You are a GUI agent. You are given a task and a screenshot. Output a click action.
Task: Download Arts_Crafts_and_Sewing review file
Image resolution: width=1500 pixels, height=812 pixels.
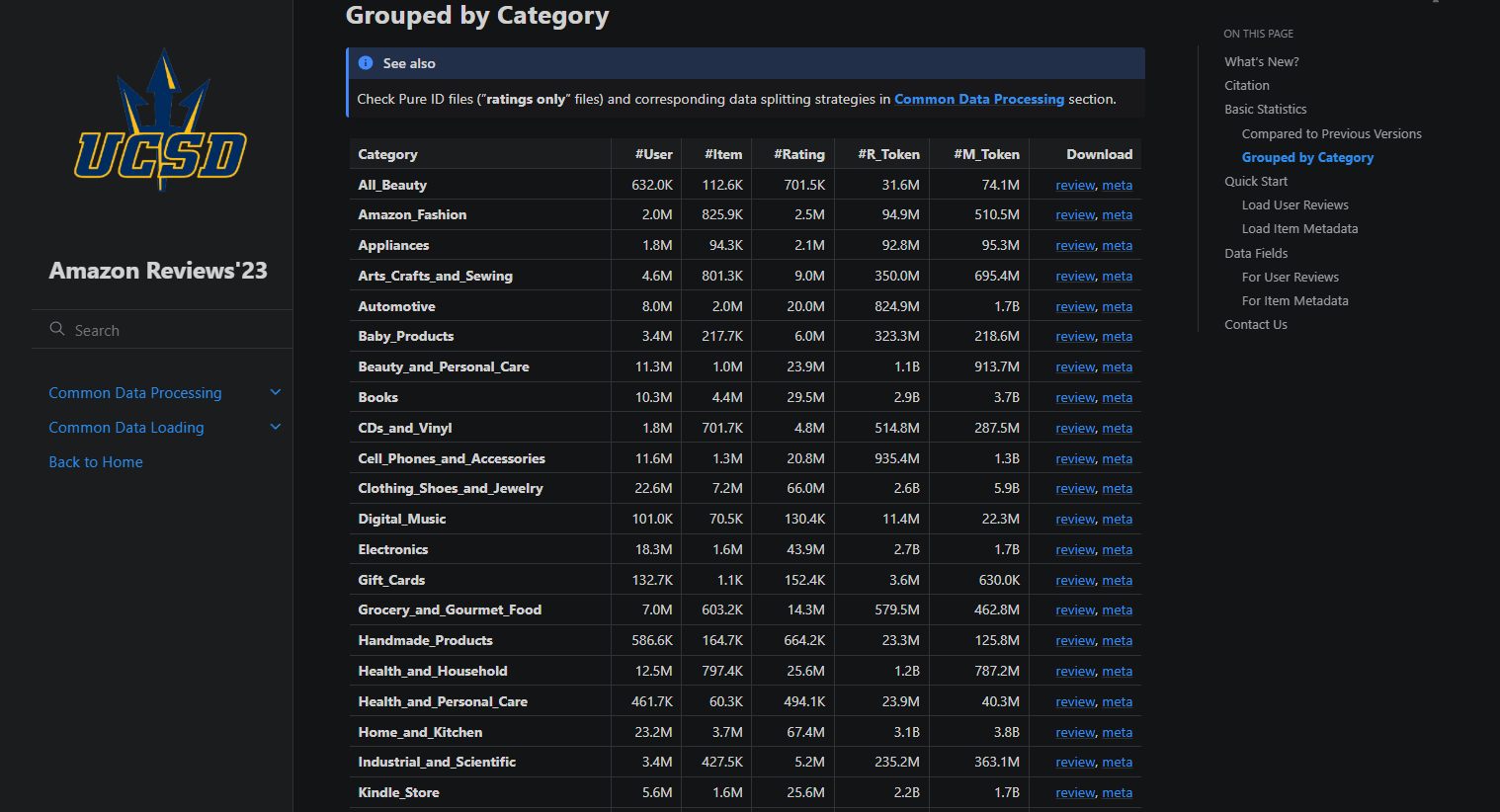[1075, 276]
